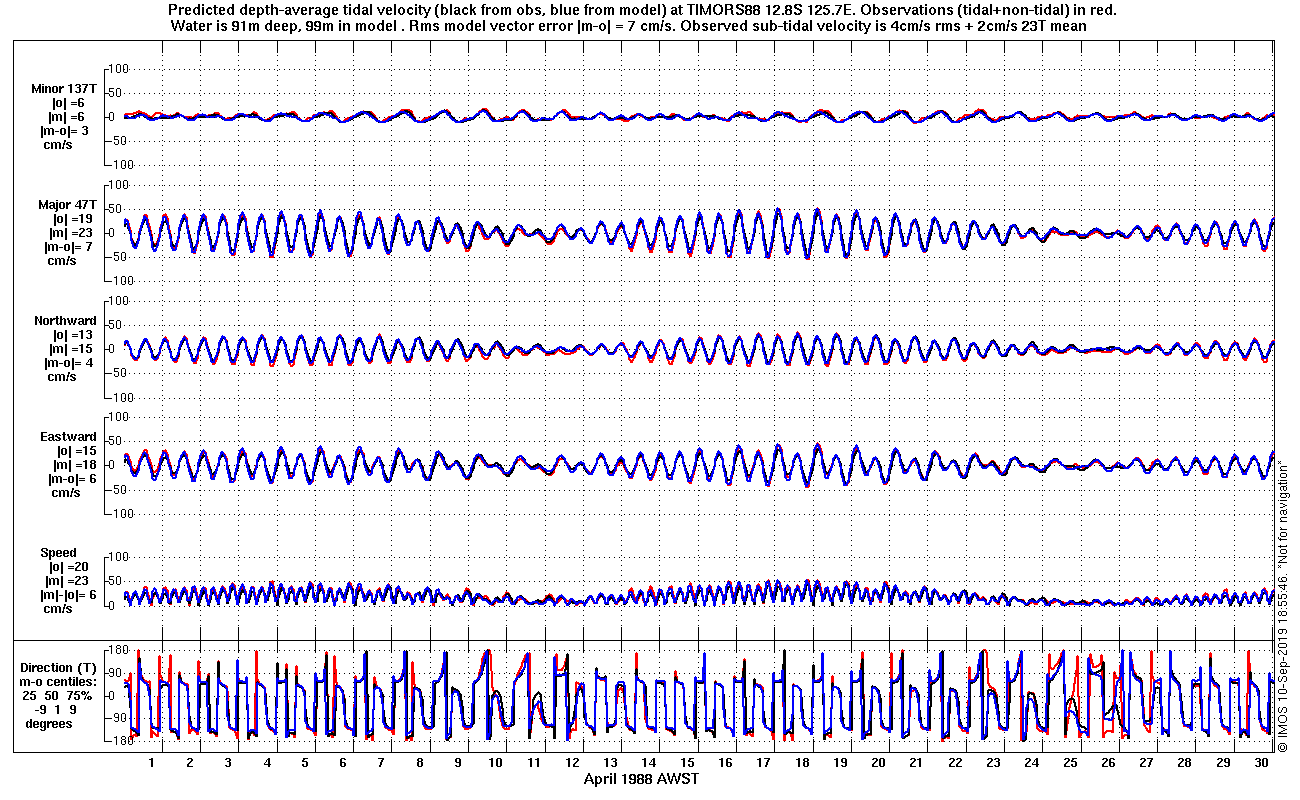Click day '23' on the date axis
This screenshot has height=800, width=1300.
(993, 763)
